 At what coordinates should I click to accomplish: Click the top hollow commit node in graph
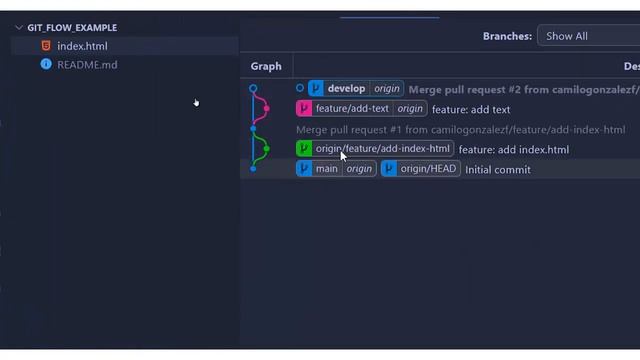pyautogui.click(x=253, y=88)
